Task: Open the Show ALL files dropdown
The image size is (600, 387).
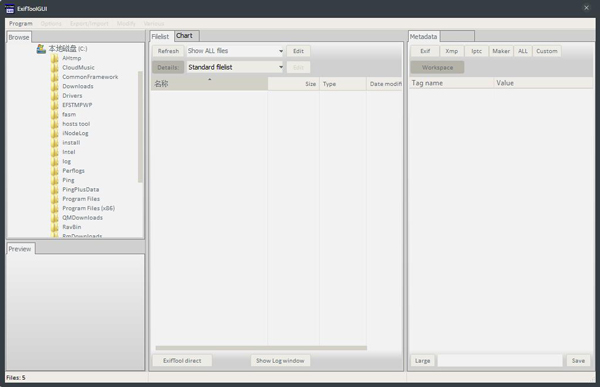Action: pyautogui.click(x=235, y=51)
